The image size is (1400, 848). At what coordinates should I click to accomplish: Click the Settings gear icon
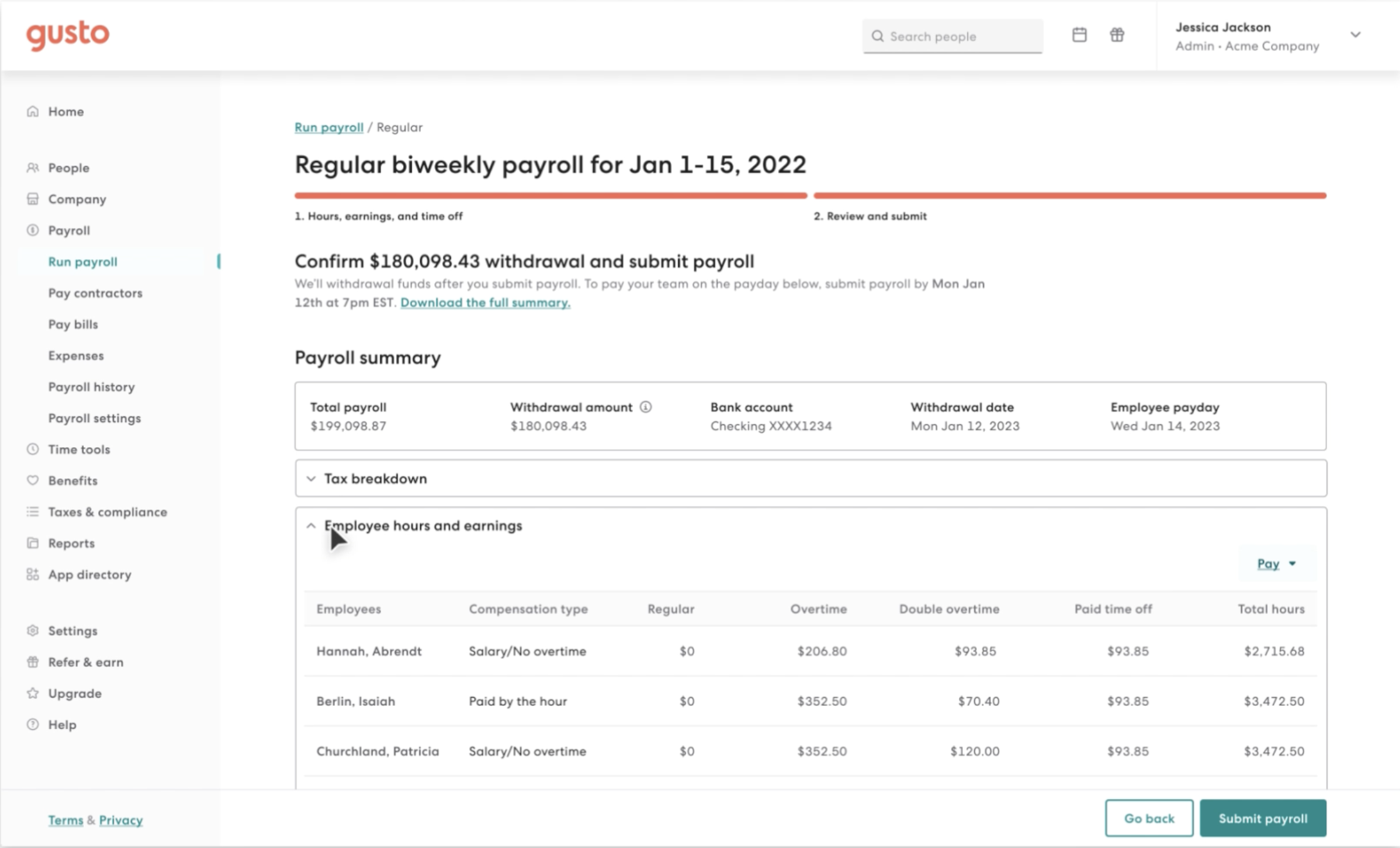click(33, 631)
